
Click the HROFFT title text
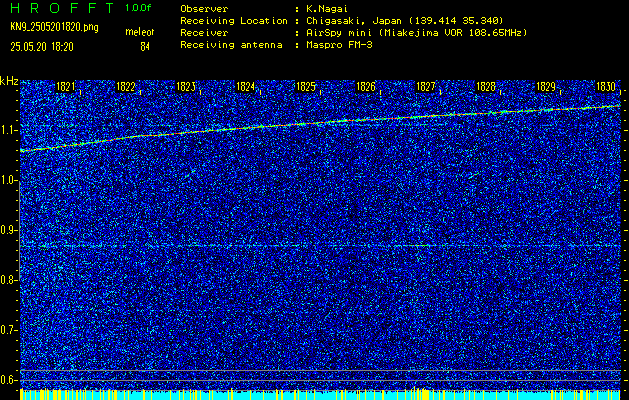coord(62,8)
